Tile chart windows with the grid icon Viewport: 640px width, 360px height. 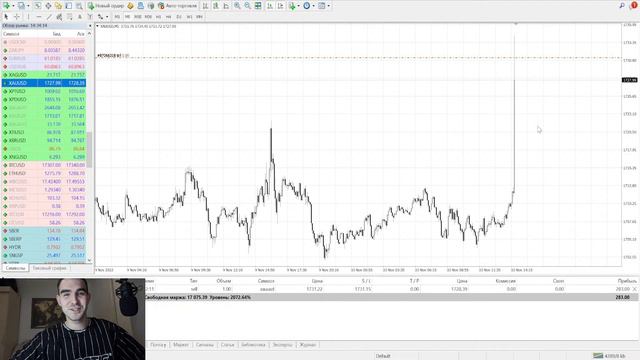click(258, 6)
